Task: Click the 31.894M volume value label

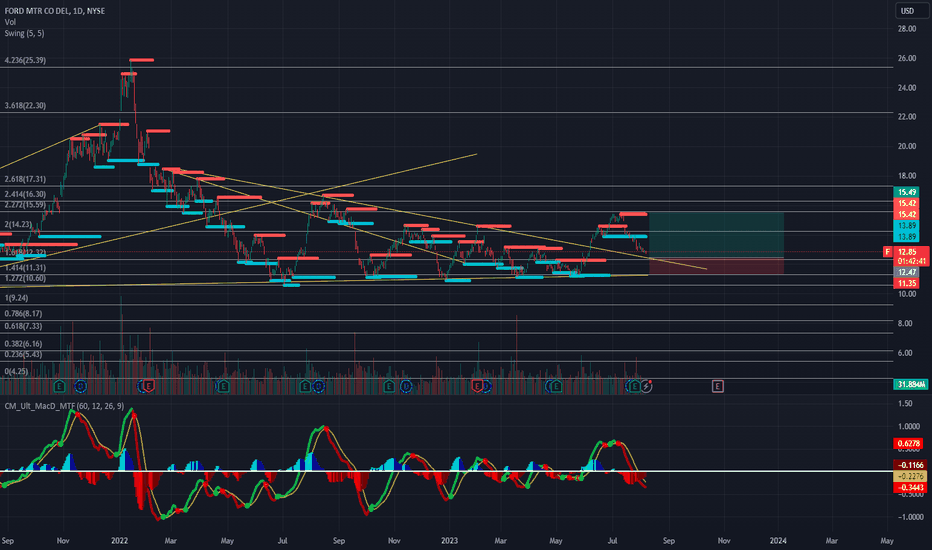Action: (x=911, y=385)
